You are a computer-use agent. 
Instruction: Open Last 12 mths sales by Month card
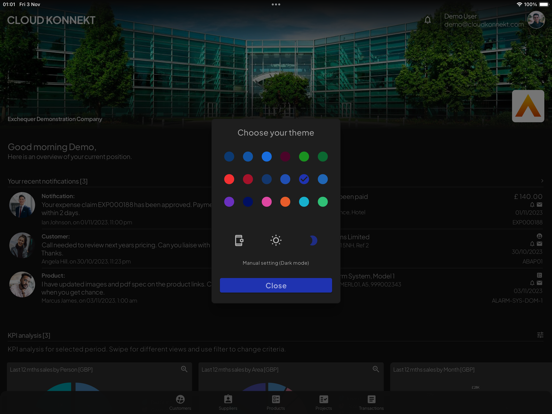click(471, 377)
